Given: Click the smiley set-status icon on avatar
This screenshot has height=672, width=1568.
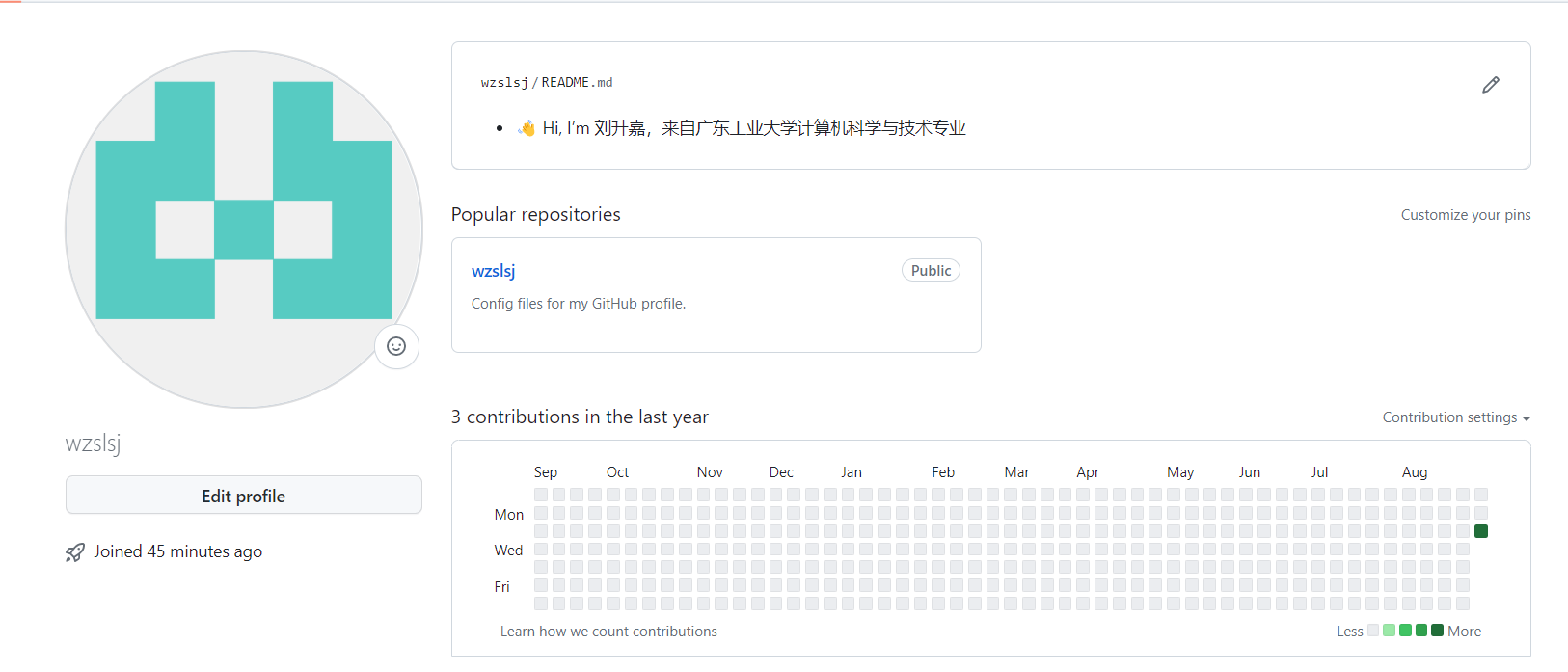Looking at the screenshot, I should coord(396,346).
